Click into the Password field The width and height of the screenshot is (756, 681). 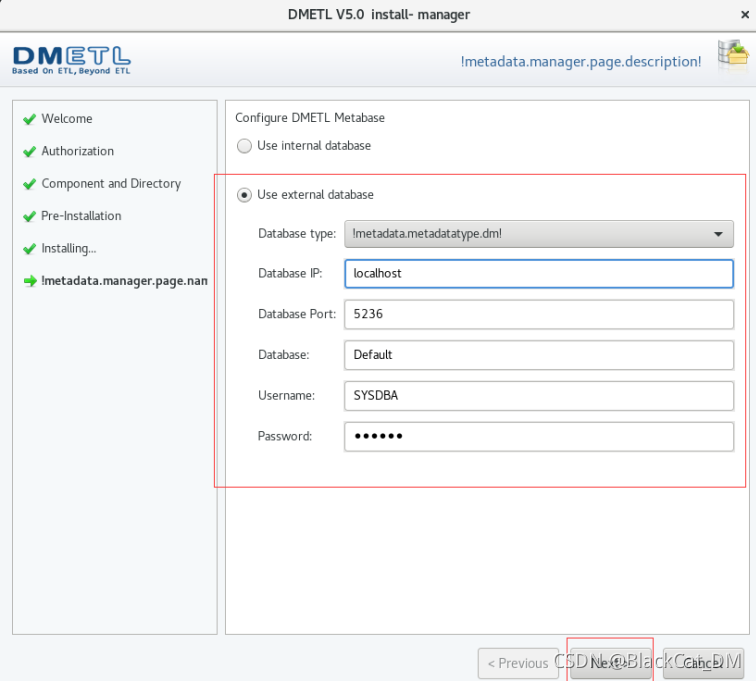tap(539, 436)
